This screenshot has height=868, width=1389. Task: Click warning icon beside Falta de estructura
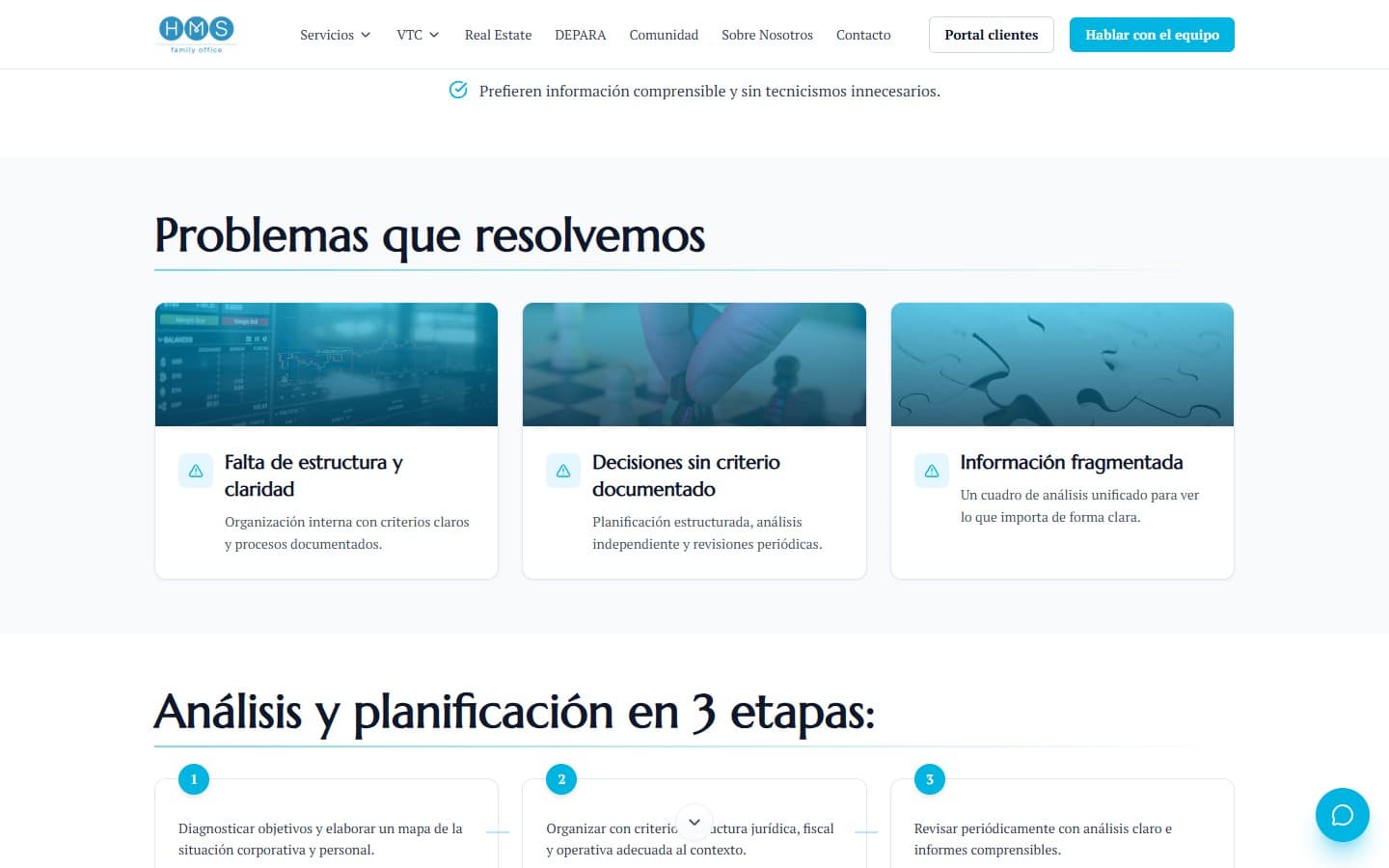[x=196, y=471]
